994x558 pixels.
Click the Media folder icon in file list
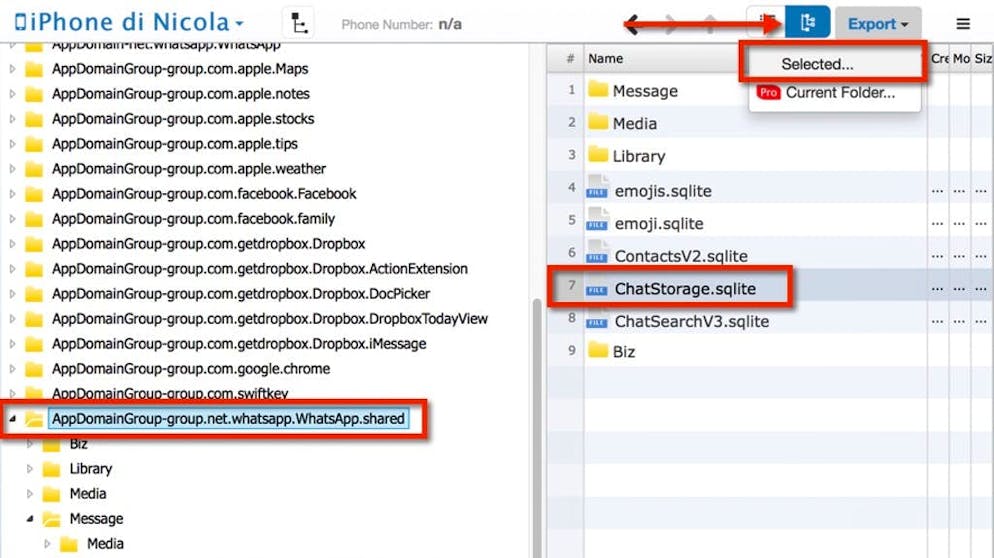coord(598,122)
